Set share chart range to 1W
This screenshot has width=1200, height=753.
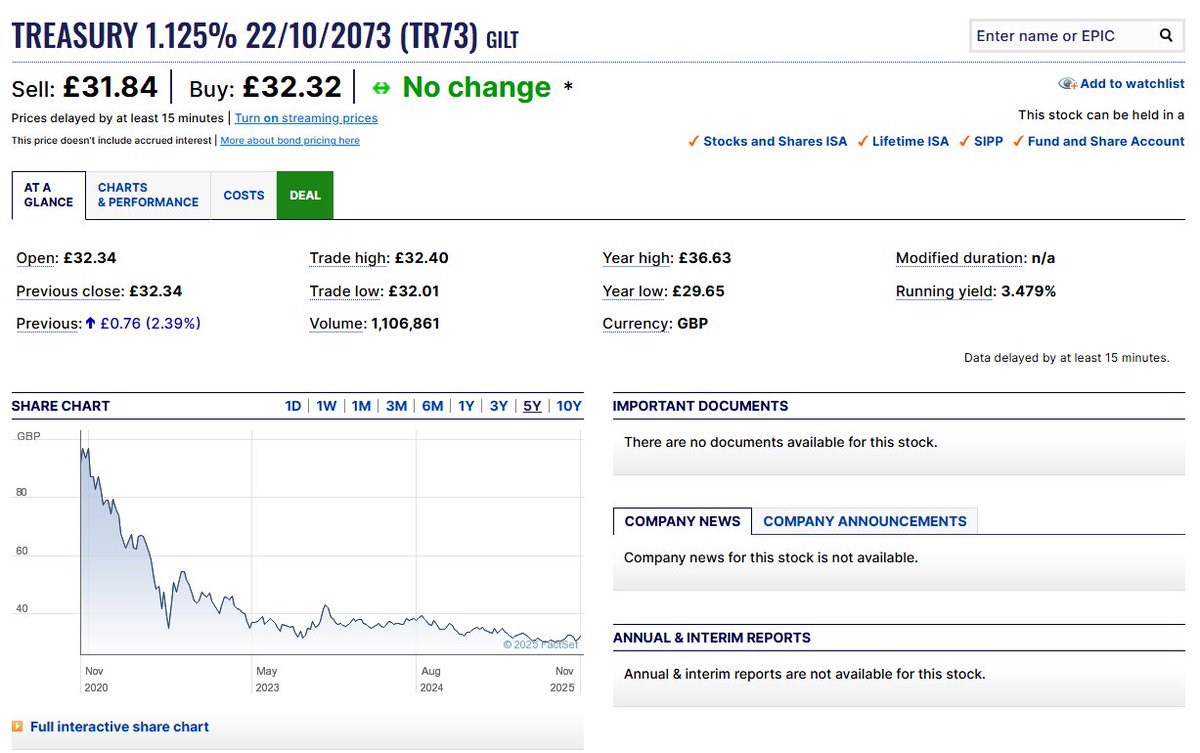pos(327,406)
